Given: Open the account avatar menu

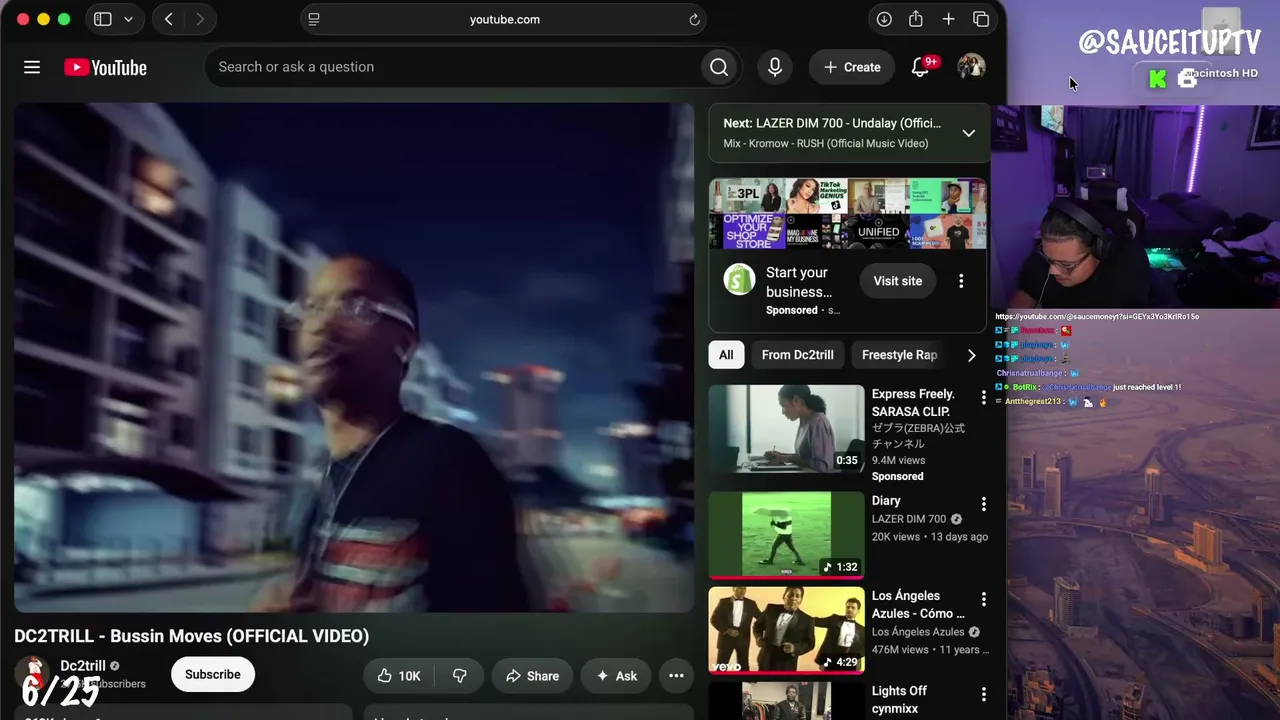Looking at the screenshot, I should pos(971,67).
